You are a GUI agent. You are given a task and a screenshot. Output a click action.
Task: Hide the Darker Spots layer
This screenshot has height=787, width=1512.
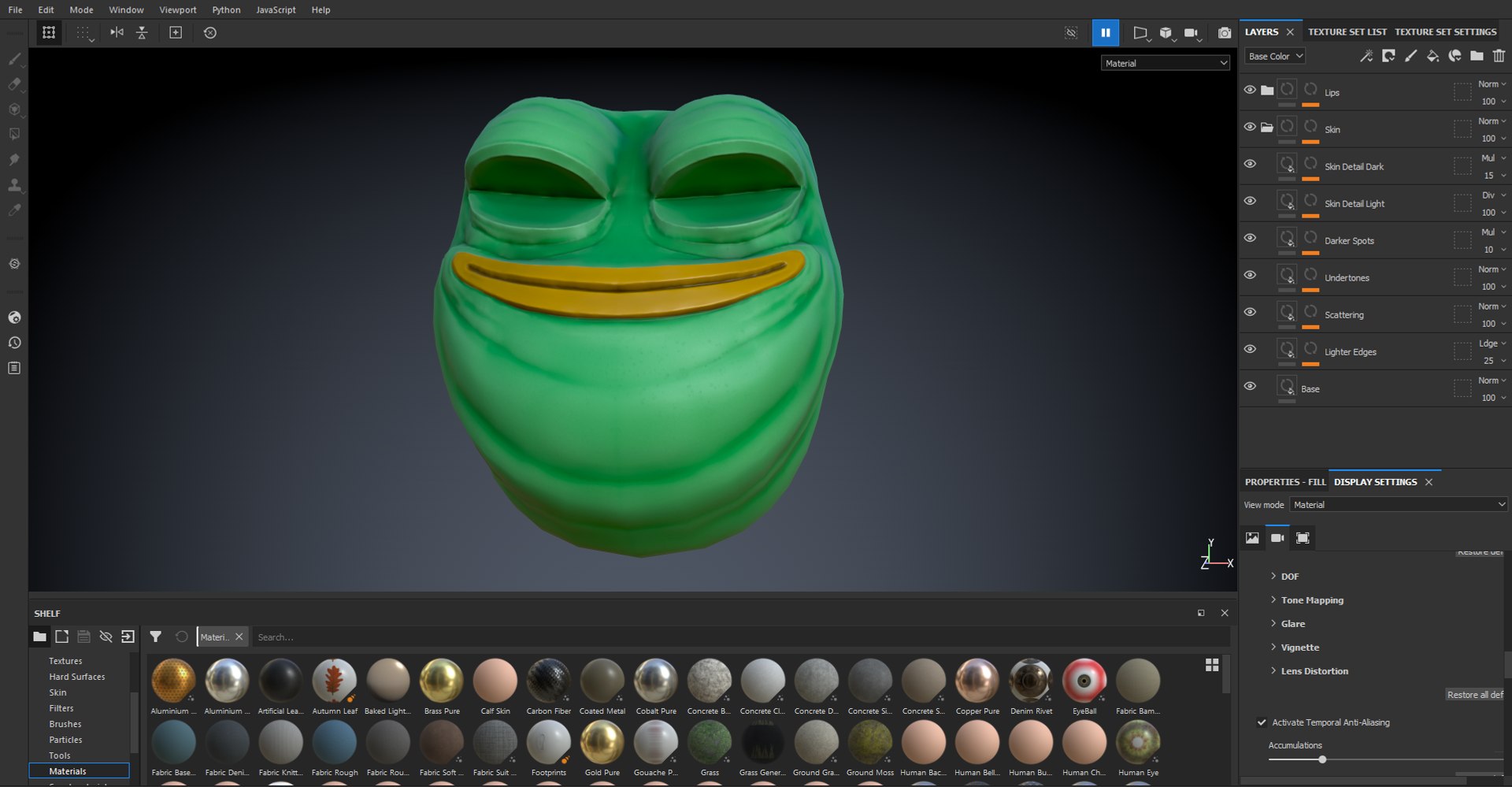click(1250, 238)
